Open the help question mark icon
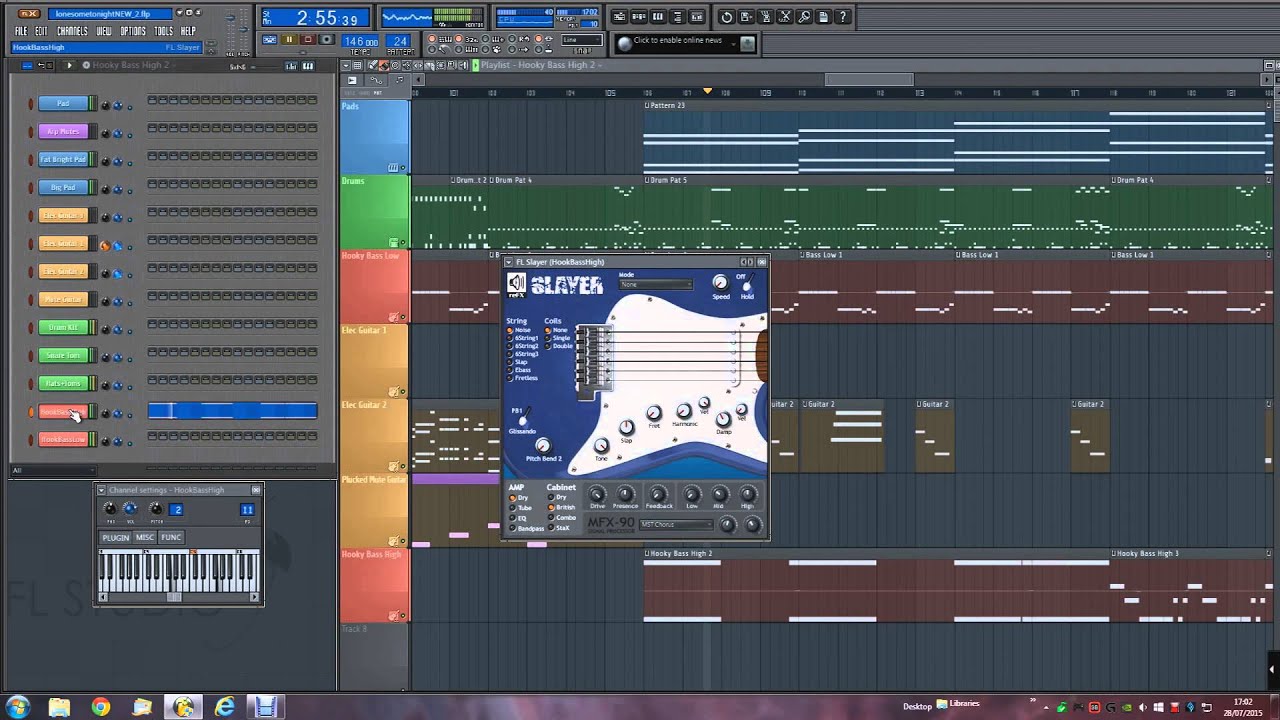 [843, 17]
